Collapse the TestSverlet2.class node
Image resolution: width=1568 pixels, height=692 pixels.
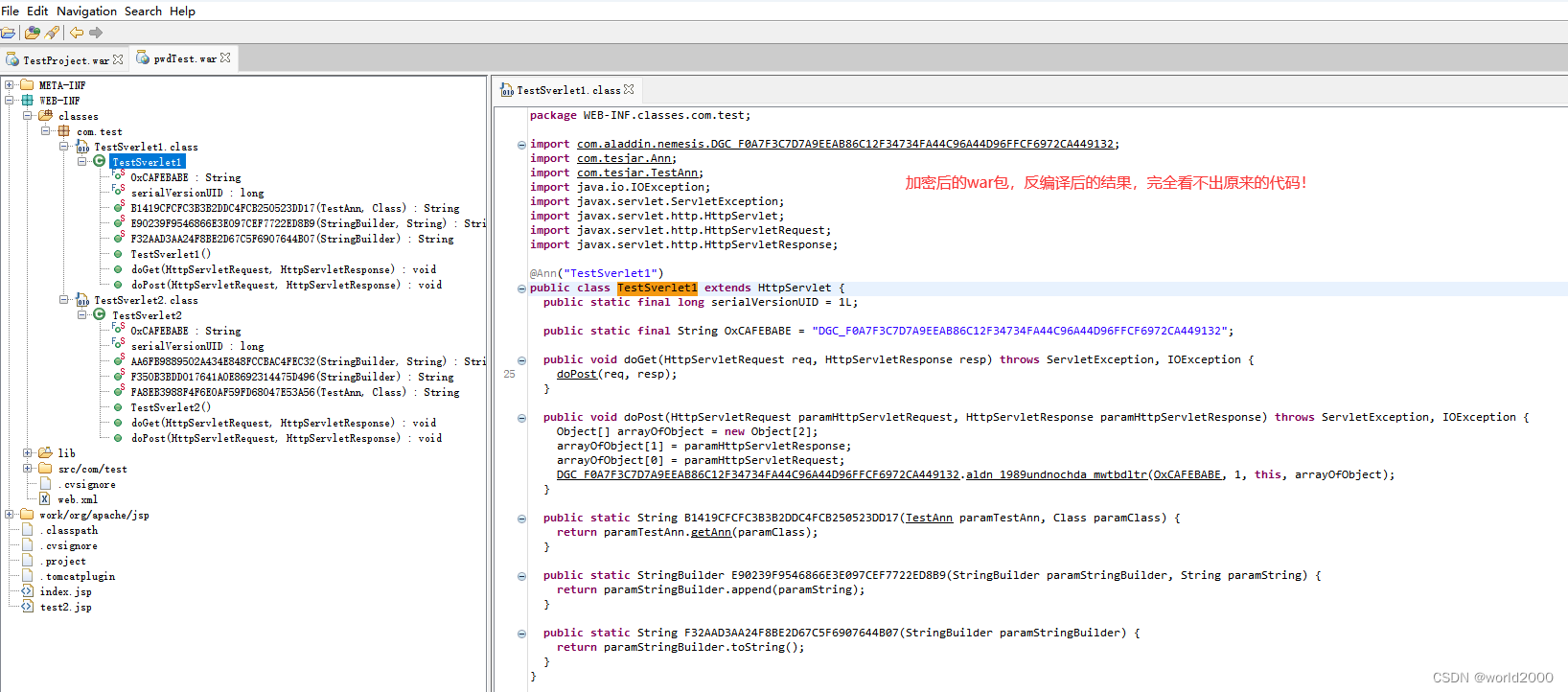[x=64, y=300]
